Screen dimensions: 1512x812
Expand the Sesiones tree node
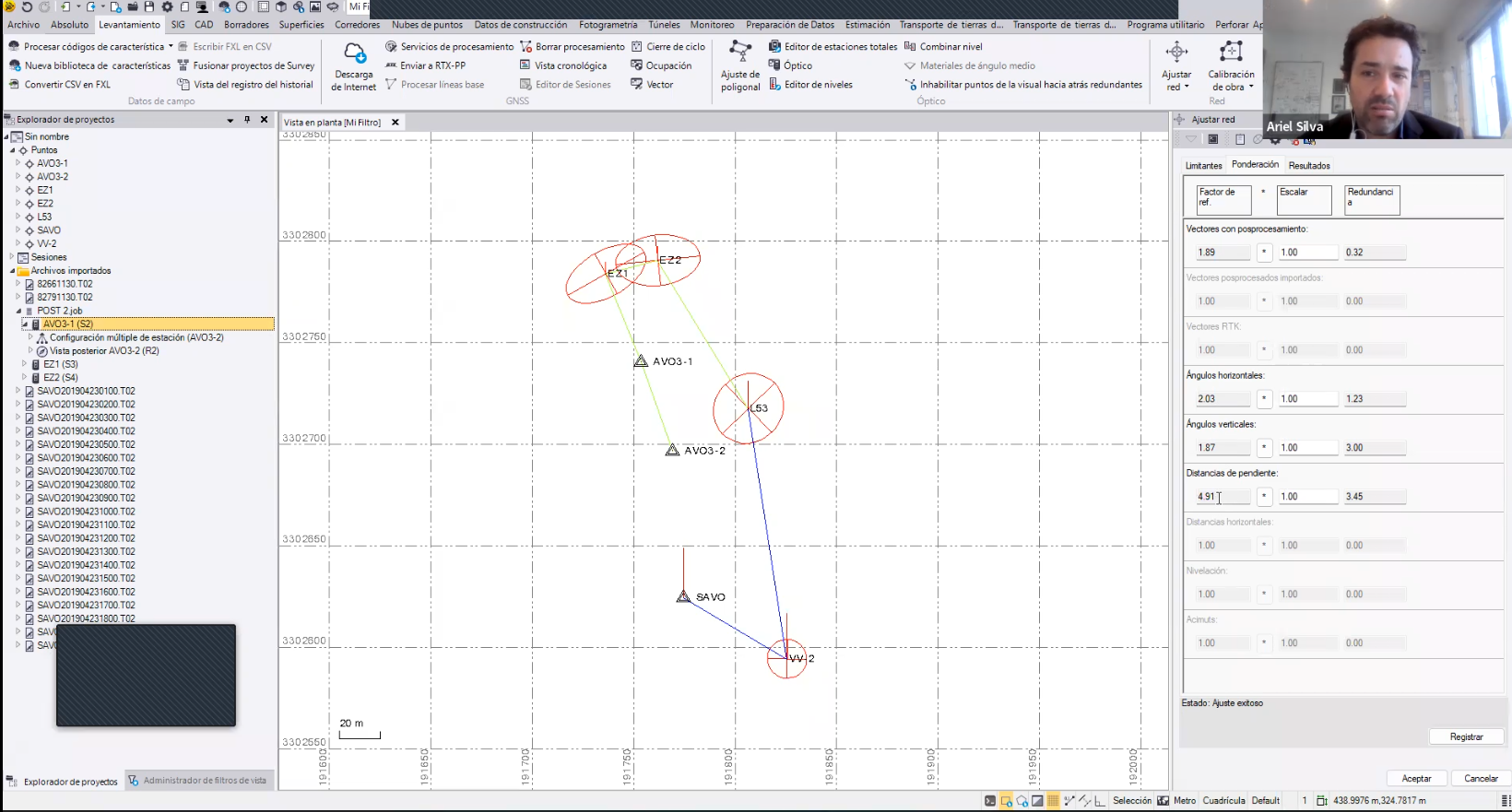(12, 257)
